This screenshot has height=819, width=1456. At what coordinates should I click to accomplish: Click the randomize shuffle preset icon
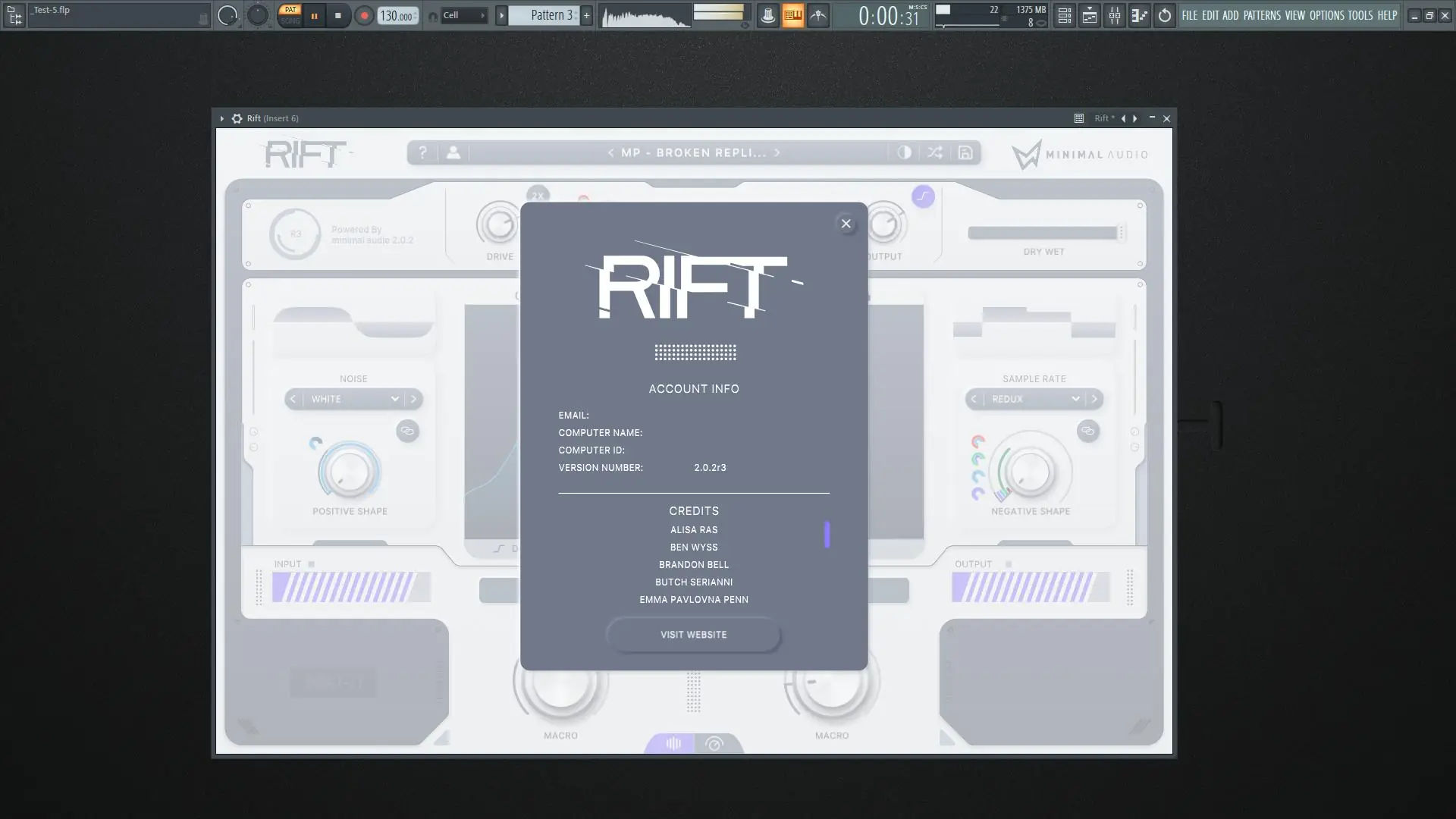[x=934, y=152]
